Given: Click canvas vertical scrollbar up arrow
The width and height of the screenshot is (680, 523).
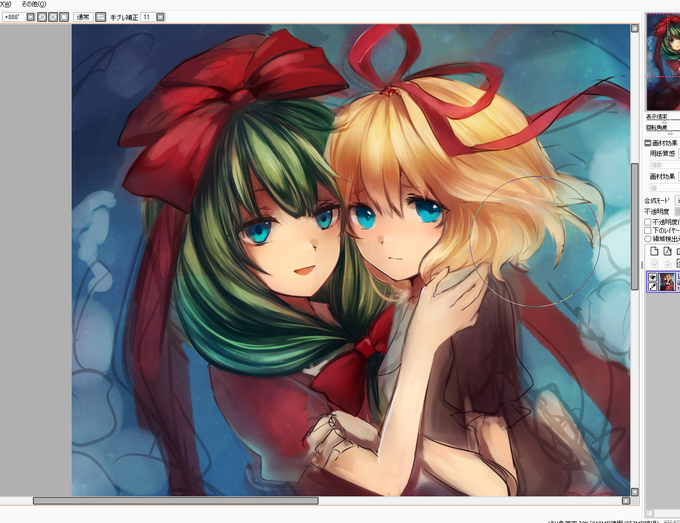Looking at the screenshot, I should click(x=634, y=28).
